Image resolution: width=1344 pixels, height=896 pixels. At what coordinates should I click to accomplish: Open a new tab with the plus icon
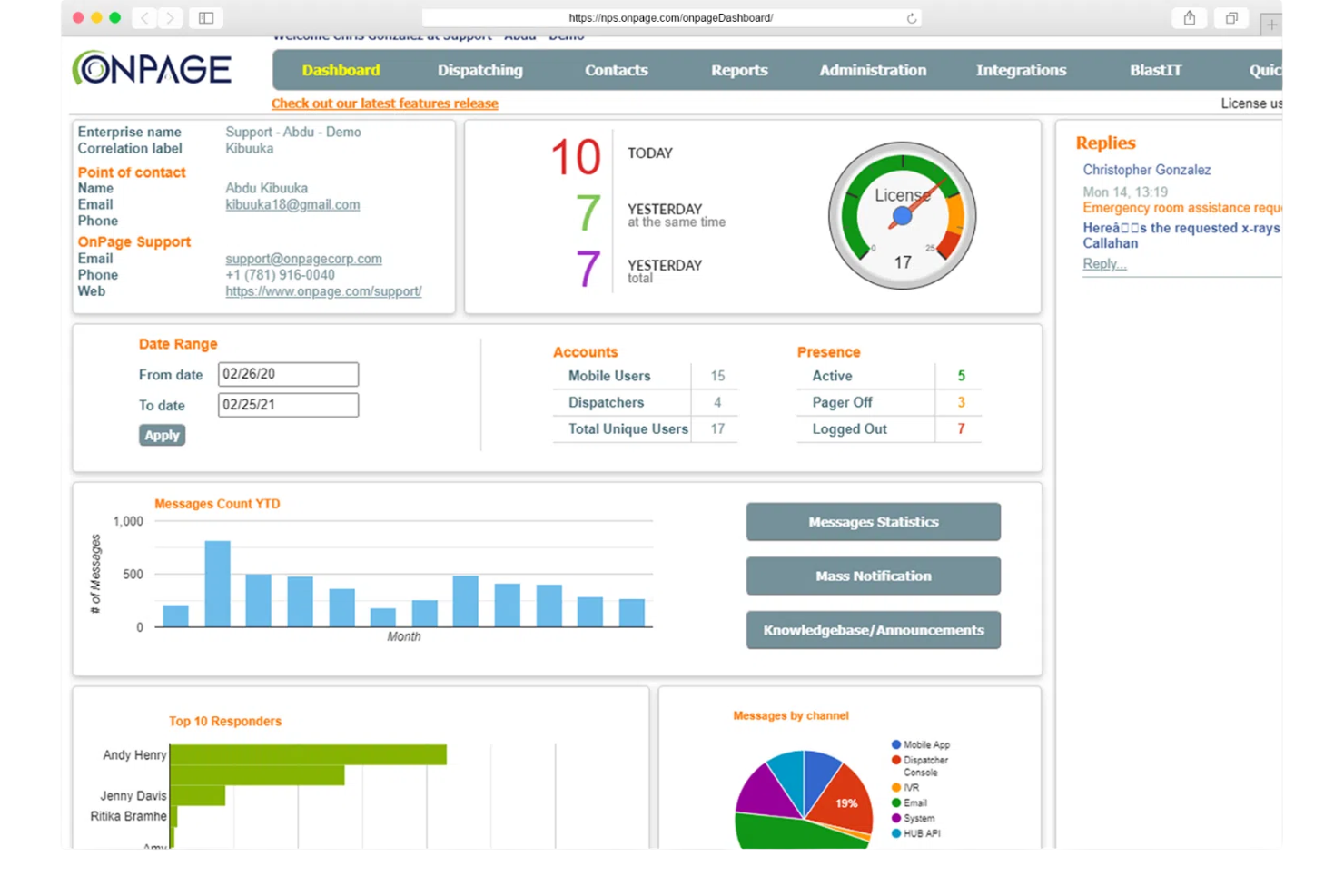[1271, 24]
